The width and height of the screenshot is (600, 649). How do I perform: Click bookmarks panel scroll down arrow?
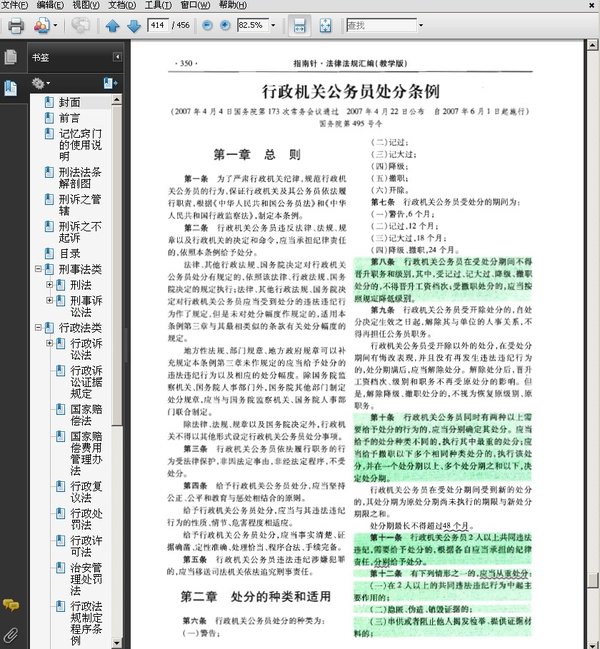coord(117,643)
